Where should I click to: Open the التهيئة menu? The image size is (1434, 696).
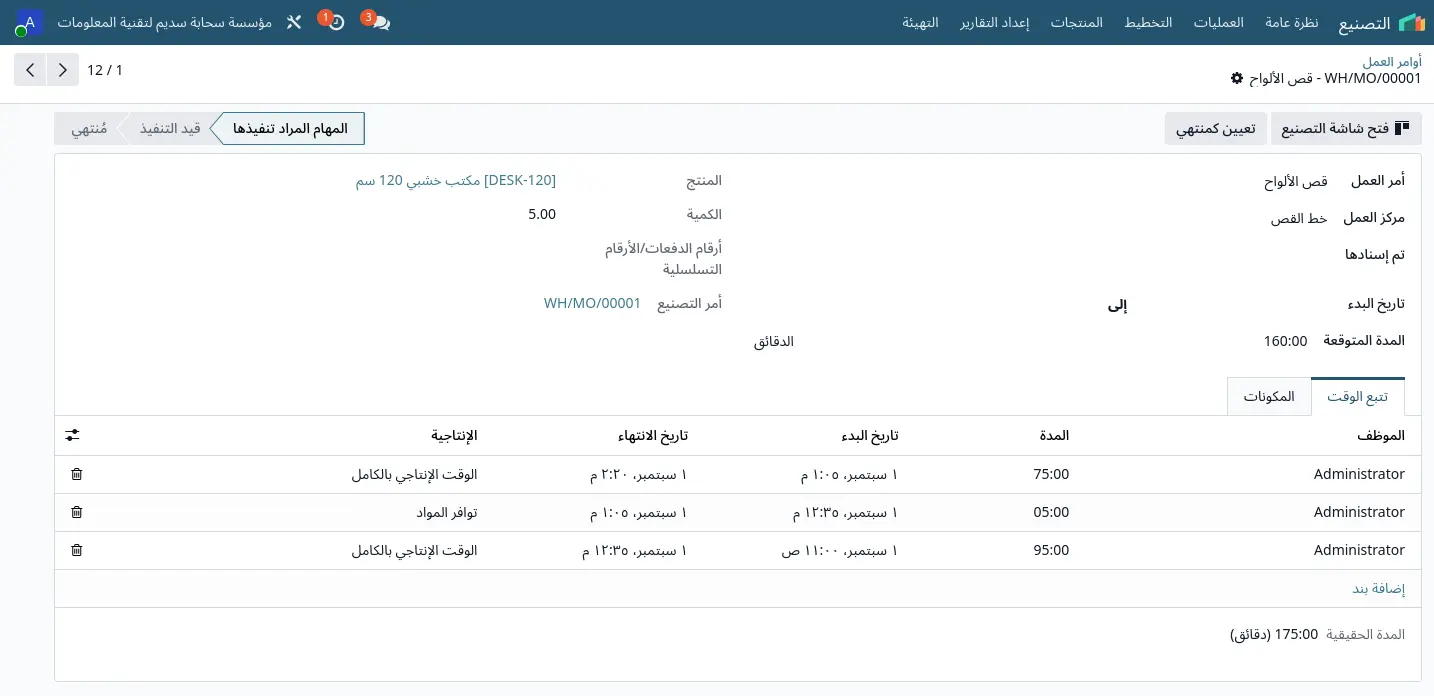(920, 22)
